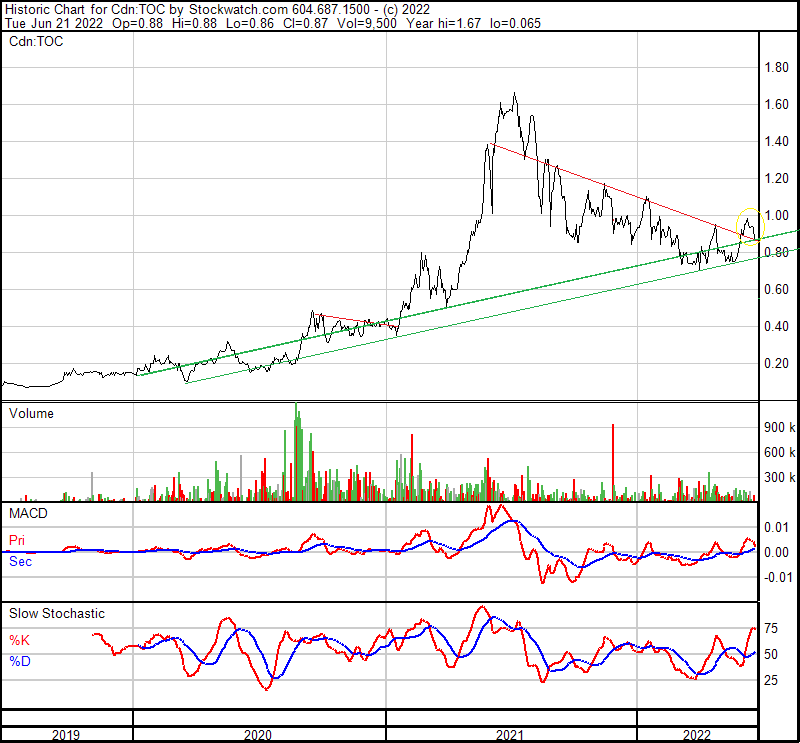Click the red '%K' stochastic legend

click(19, 640)
